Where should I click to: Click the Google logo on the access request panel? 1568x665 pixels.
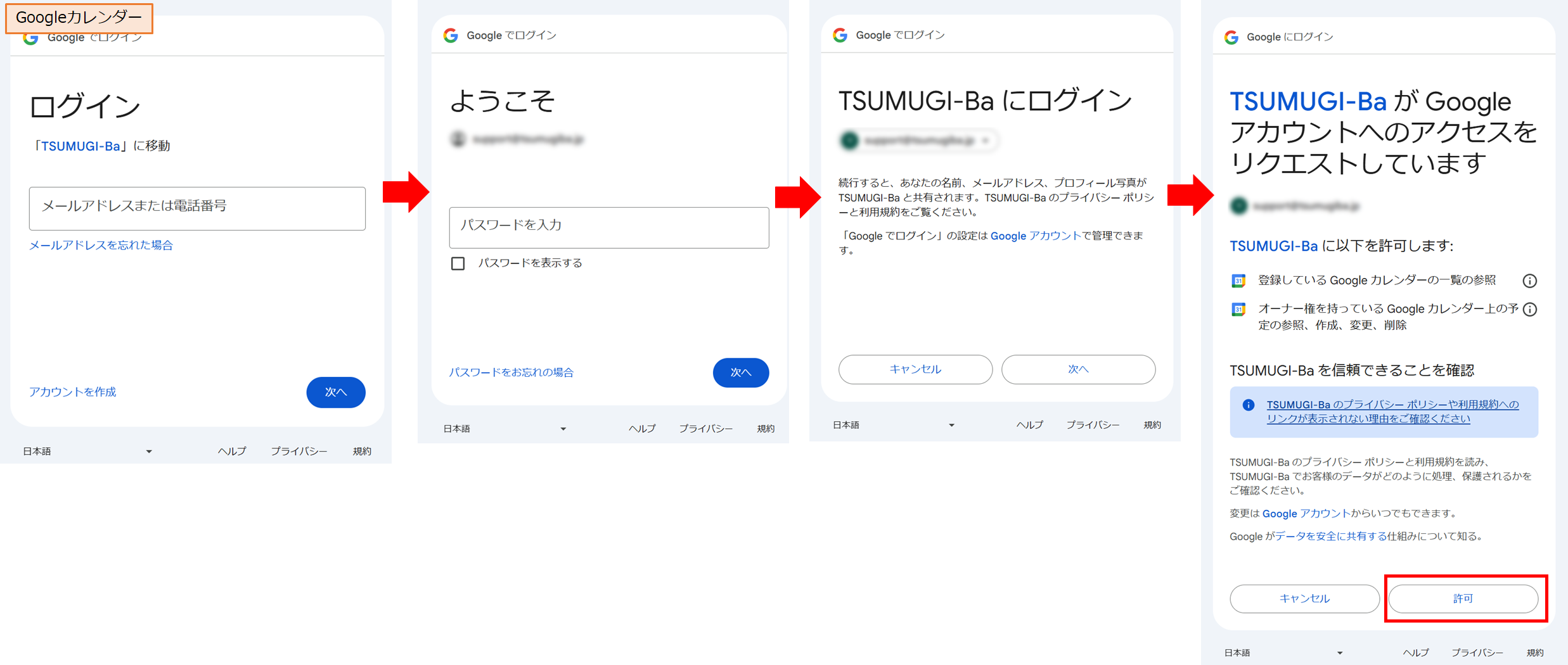click(1231, 37)
